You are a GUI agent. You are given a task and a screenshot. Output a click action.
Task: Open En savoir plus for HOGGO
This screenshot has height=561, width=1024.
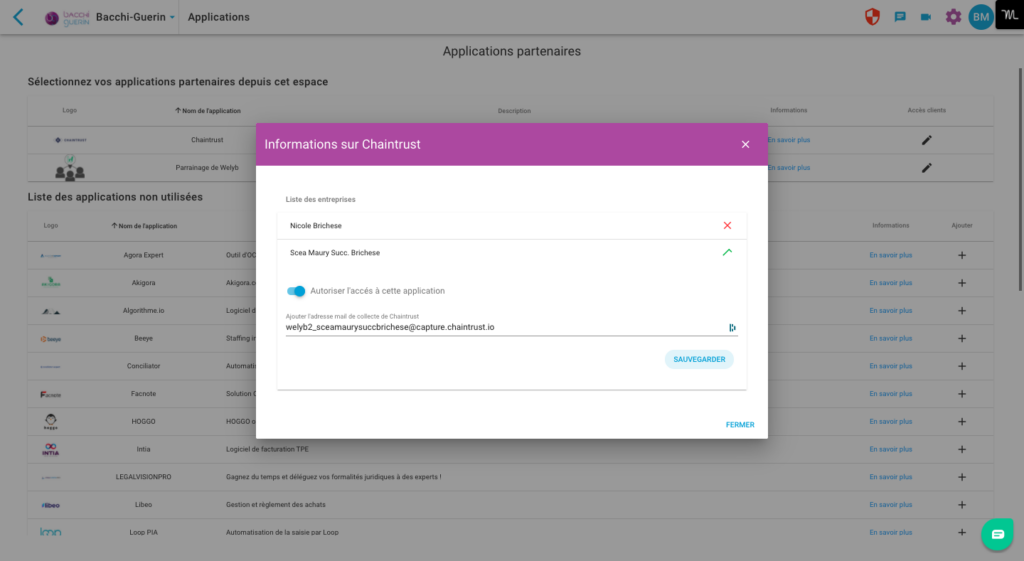point(890,422)
